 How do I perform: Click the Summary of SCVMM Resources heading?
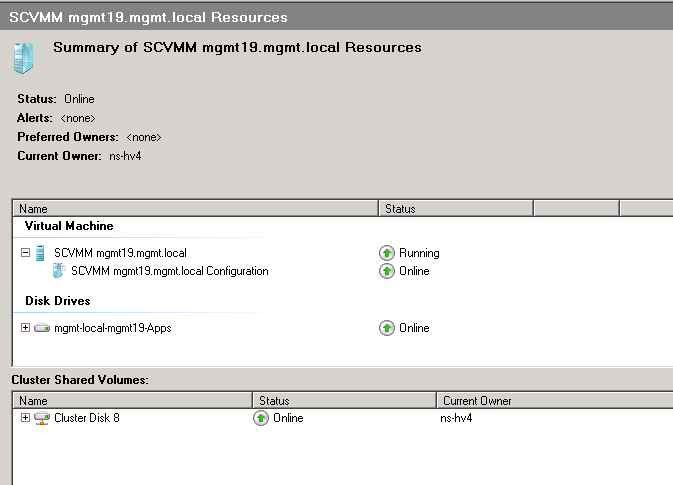pos(237,47)
